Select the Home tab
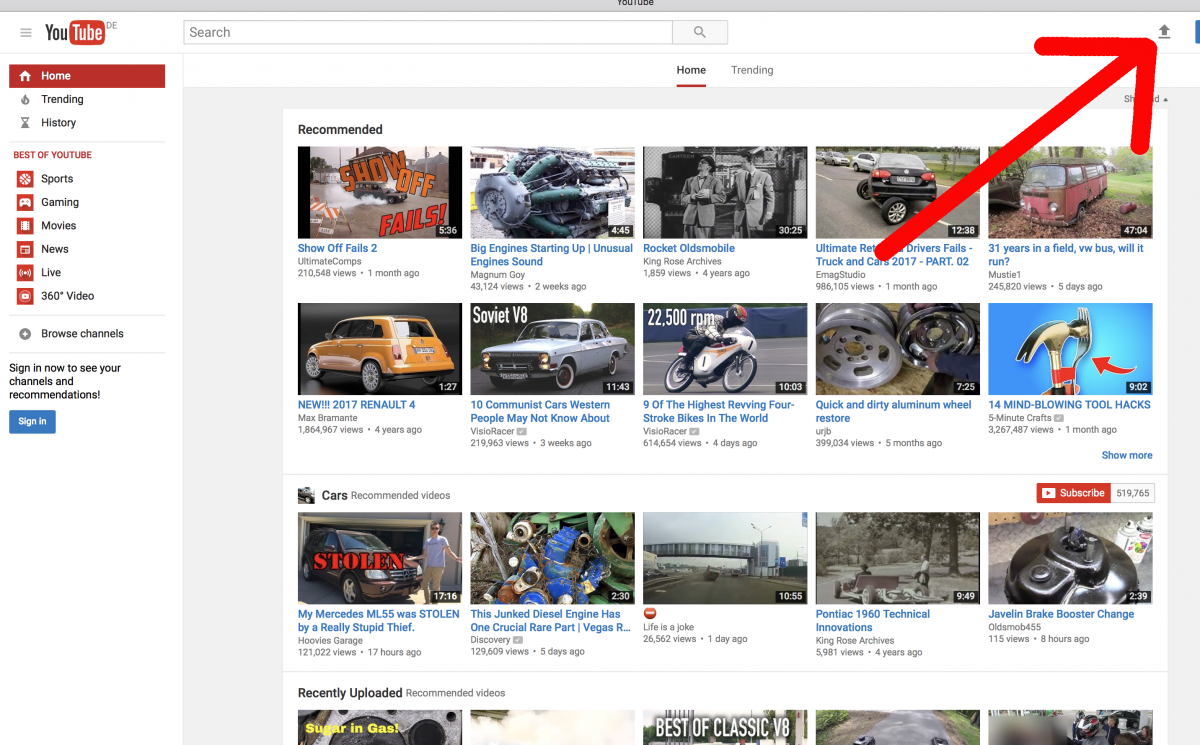 [691, 70]
